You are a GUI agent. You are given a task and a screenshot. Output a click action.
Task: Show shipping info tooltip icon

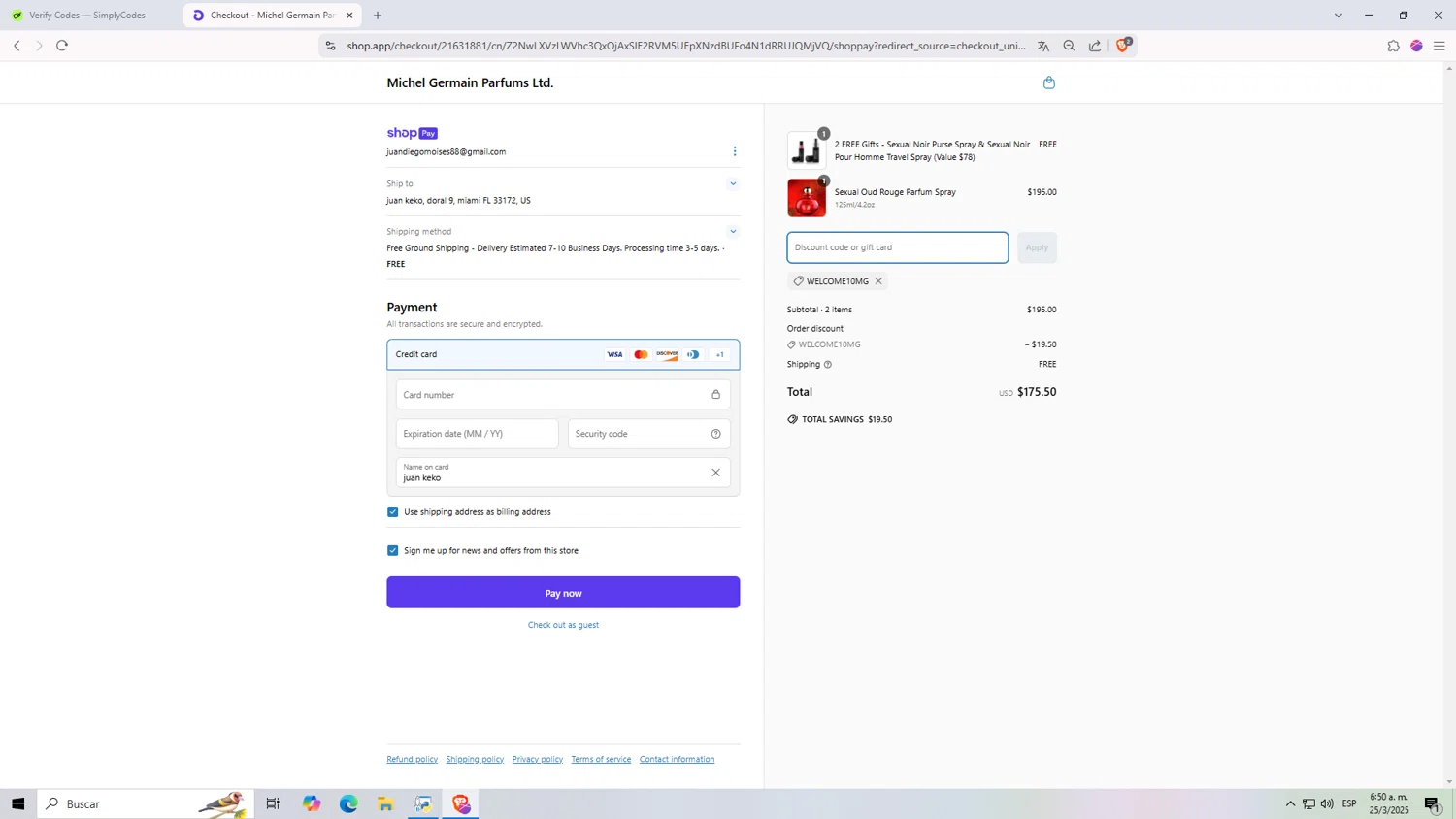pos(828,365)
